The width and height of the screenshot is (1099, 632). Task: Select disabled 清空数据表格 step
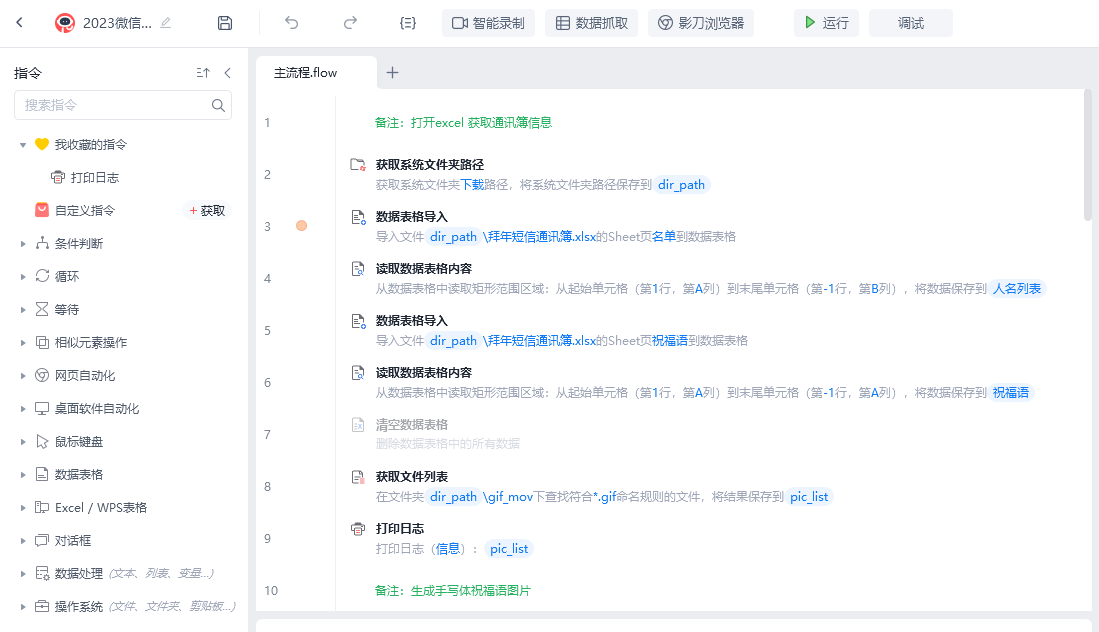click(411, 425)
